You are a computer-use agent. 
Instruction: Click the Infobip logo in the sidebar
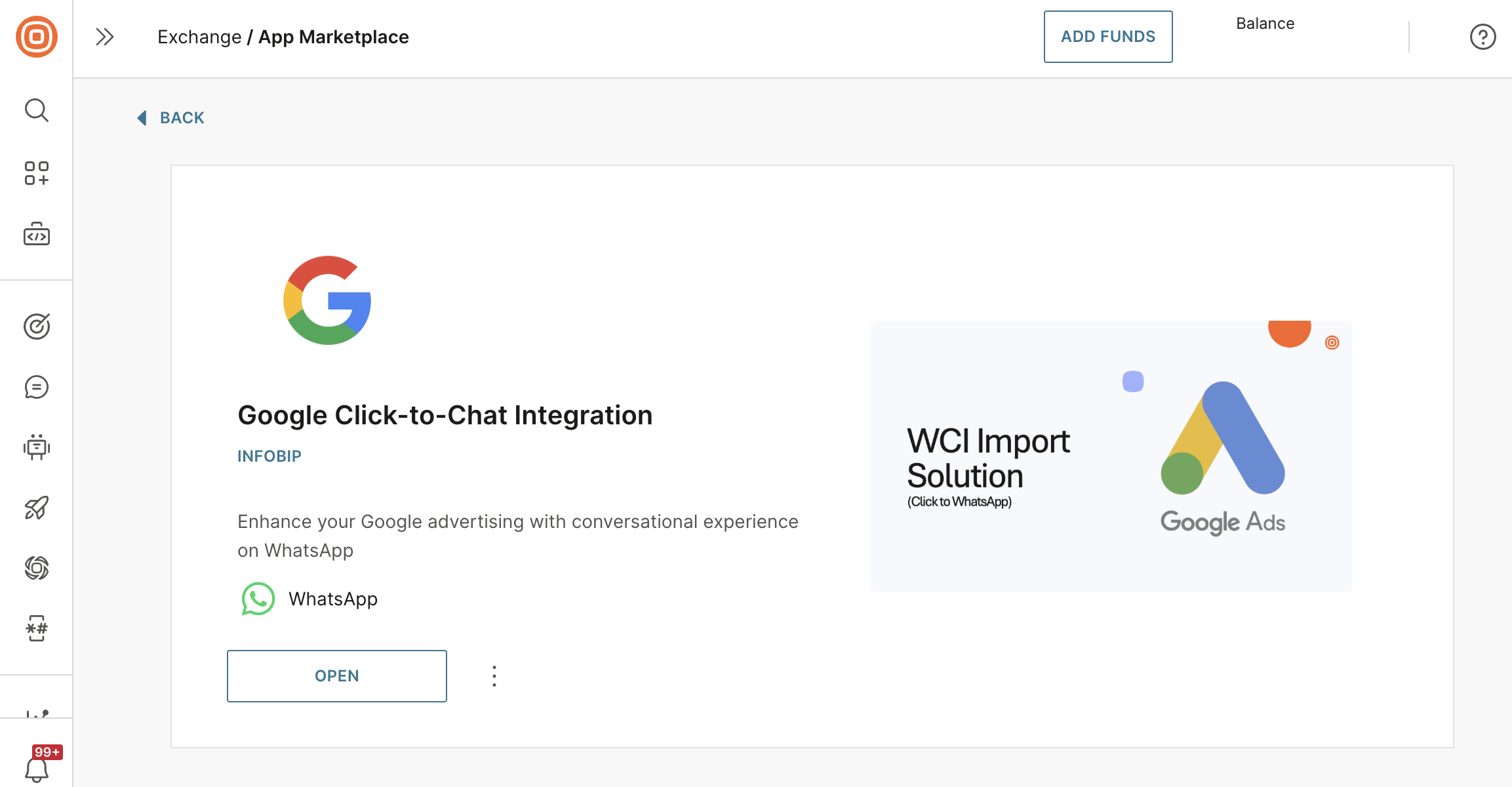[x=37, y=37]
